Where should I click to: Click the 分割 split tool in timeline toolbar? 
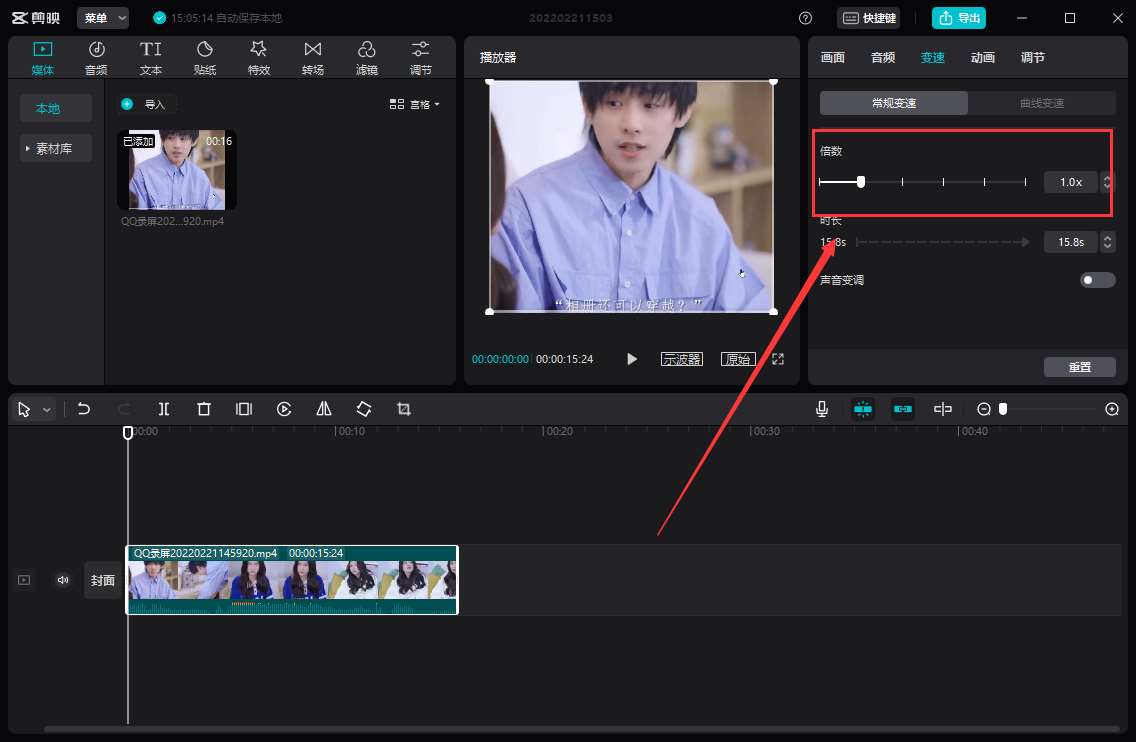164,409
